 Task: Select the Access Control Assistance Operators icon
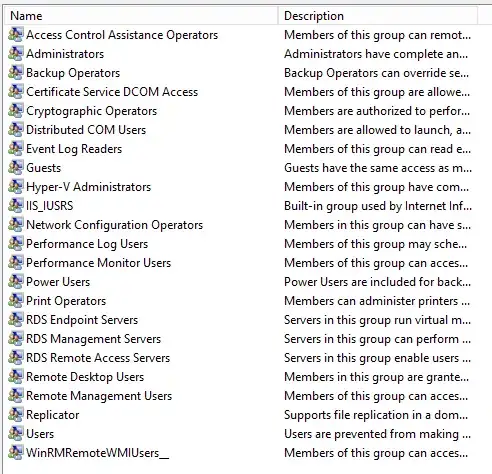(x=16, y=35)
